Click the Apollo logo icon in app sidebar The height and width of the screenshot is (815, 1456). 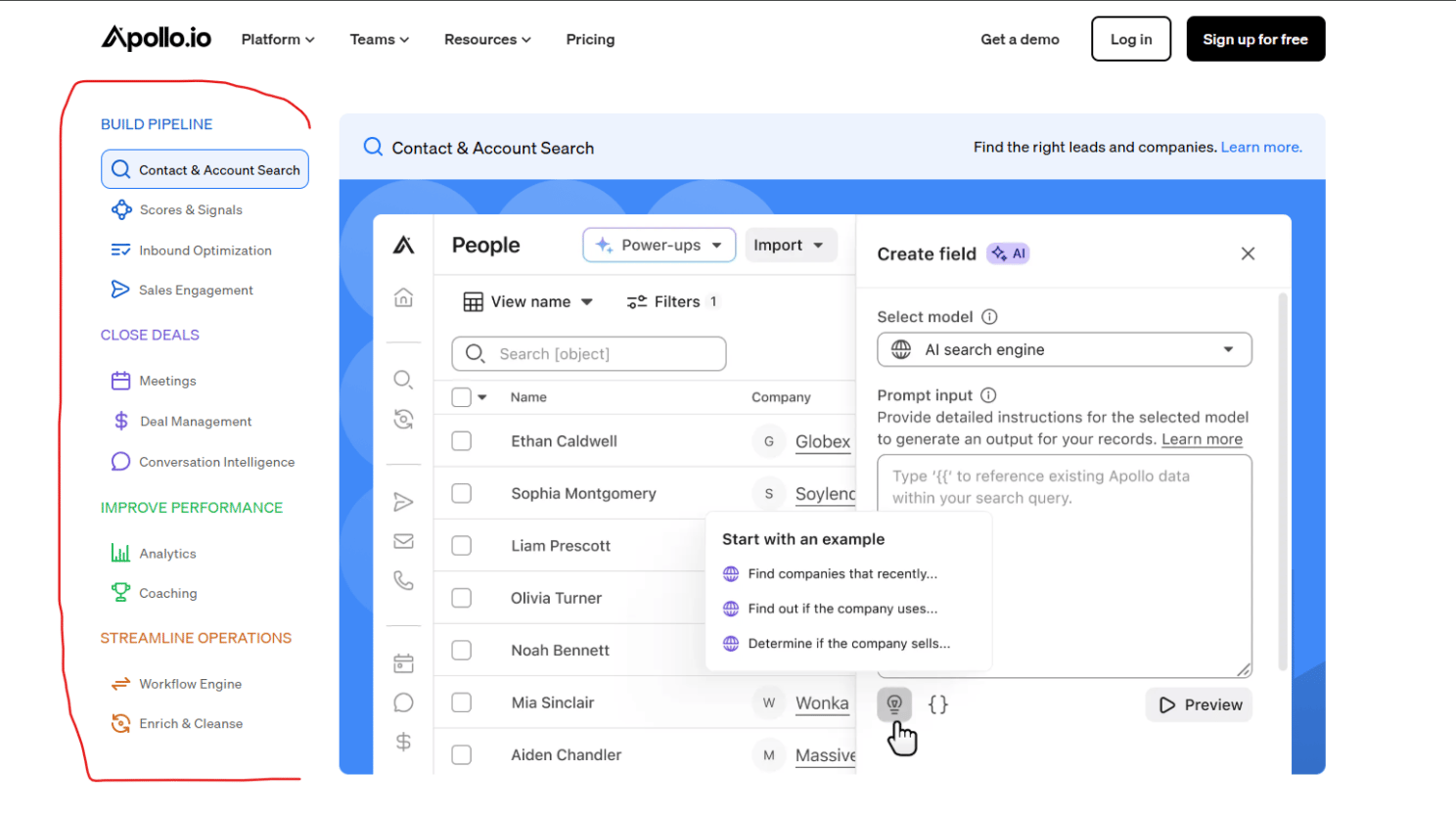pos(403,245)
